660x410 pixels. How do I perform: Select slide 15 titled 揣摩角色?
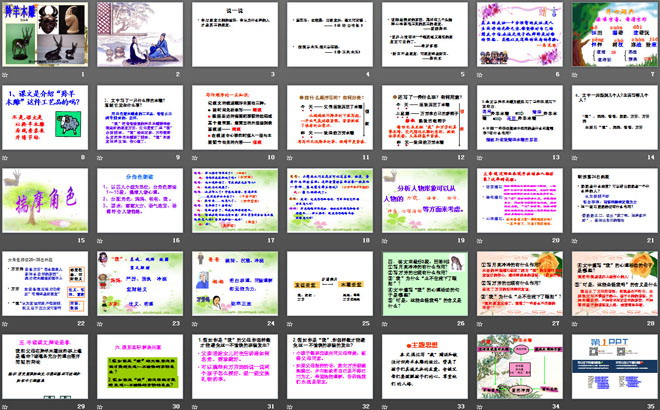45,200
